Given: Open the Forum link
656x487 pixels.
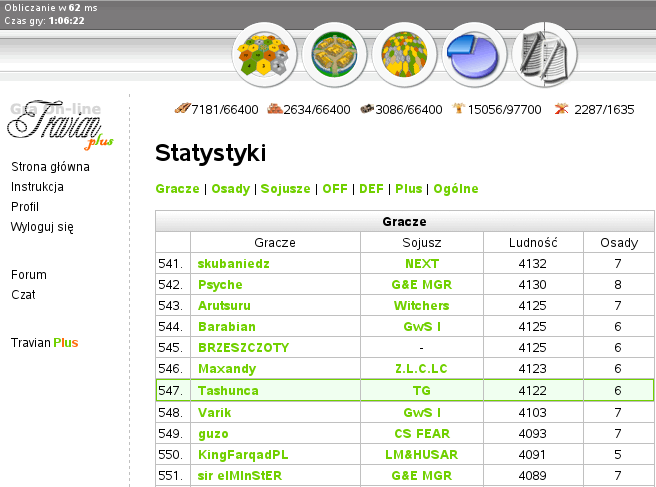Looking at the screenshot, I should (x=28, y=275).
